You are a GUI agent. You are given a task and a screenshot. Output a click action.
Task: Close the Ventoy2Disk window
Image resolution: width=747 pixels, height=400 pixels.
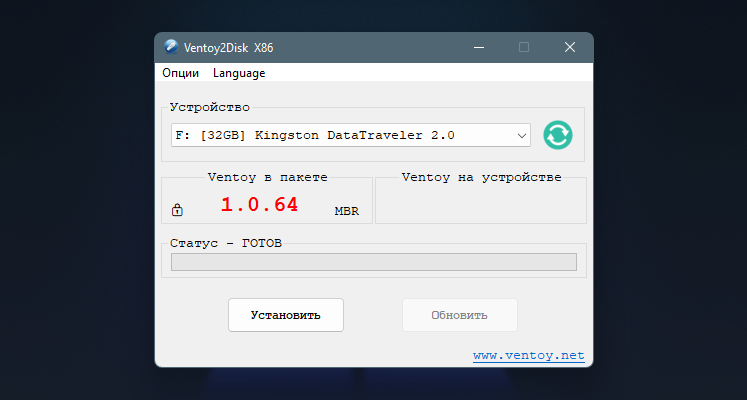click(x=570, y=47)
